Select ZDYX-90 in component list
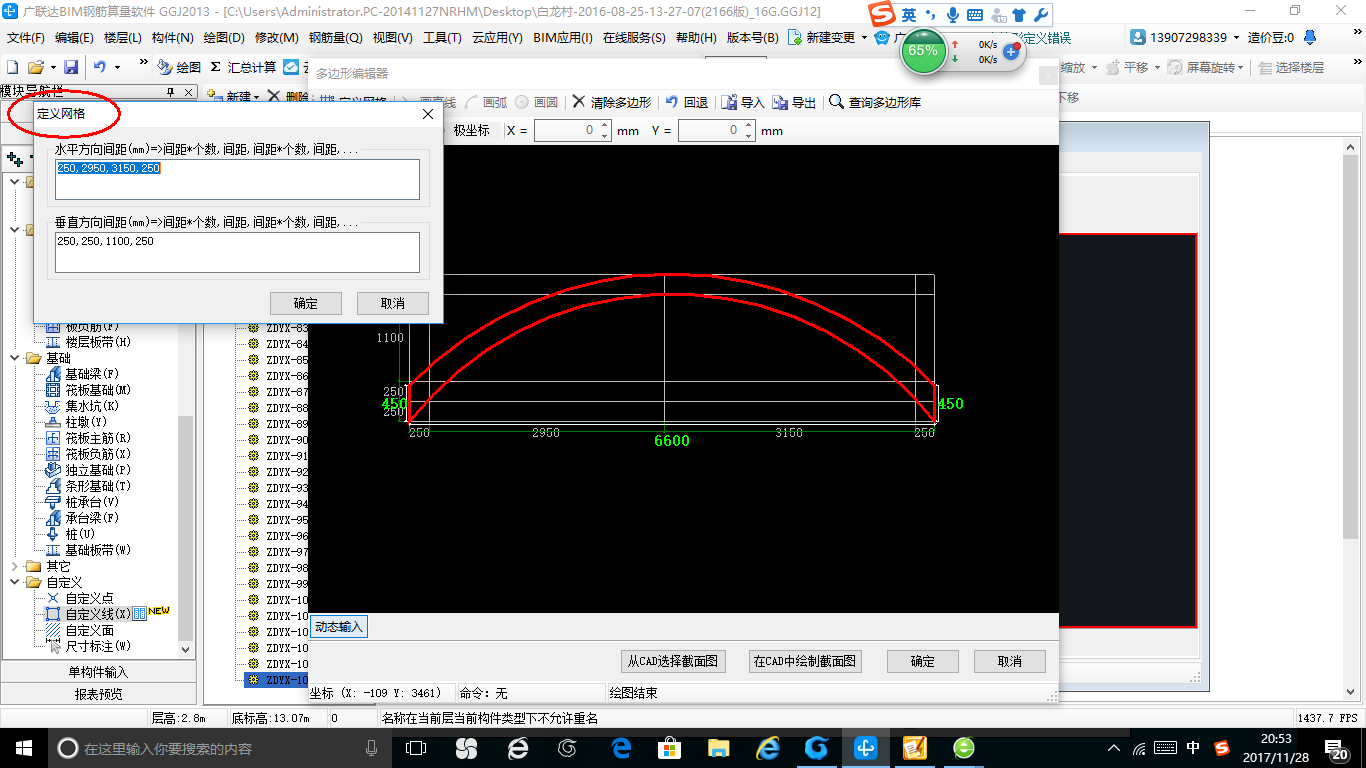This screenshot has width=1366, height=768. (287, 440)
